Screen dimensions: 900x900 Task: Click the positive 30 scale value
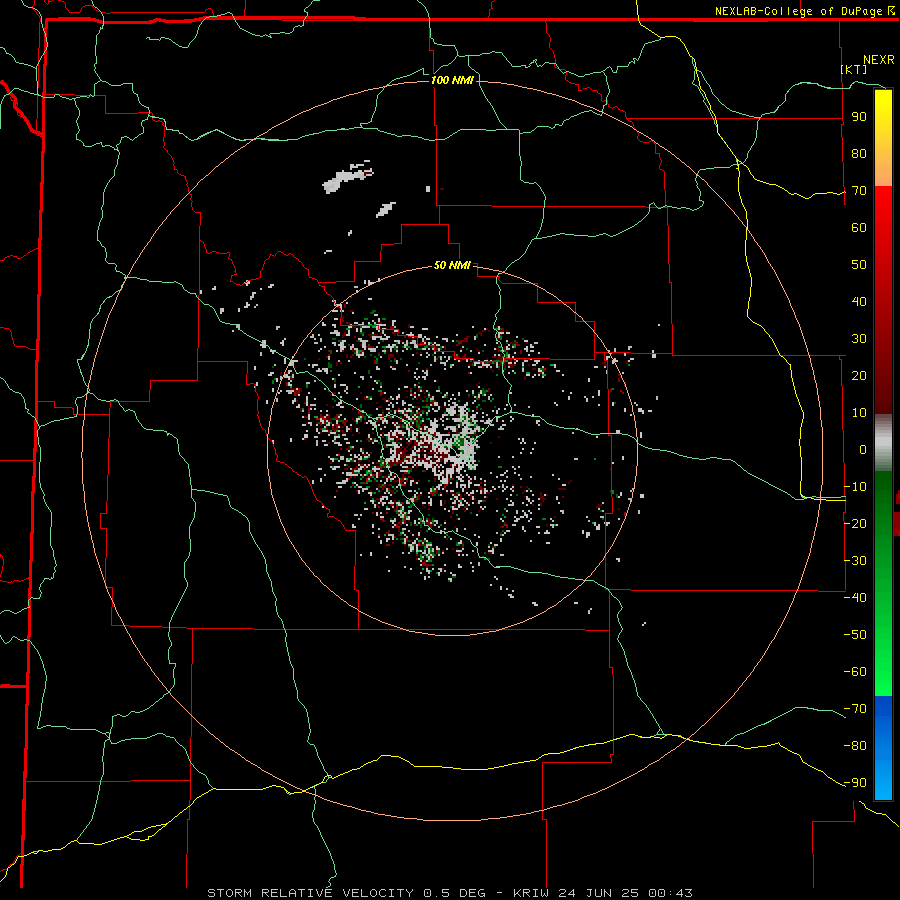(x=859, y=339)
